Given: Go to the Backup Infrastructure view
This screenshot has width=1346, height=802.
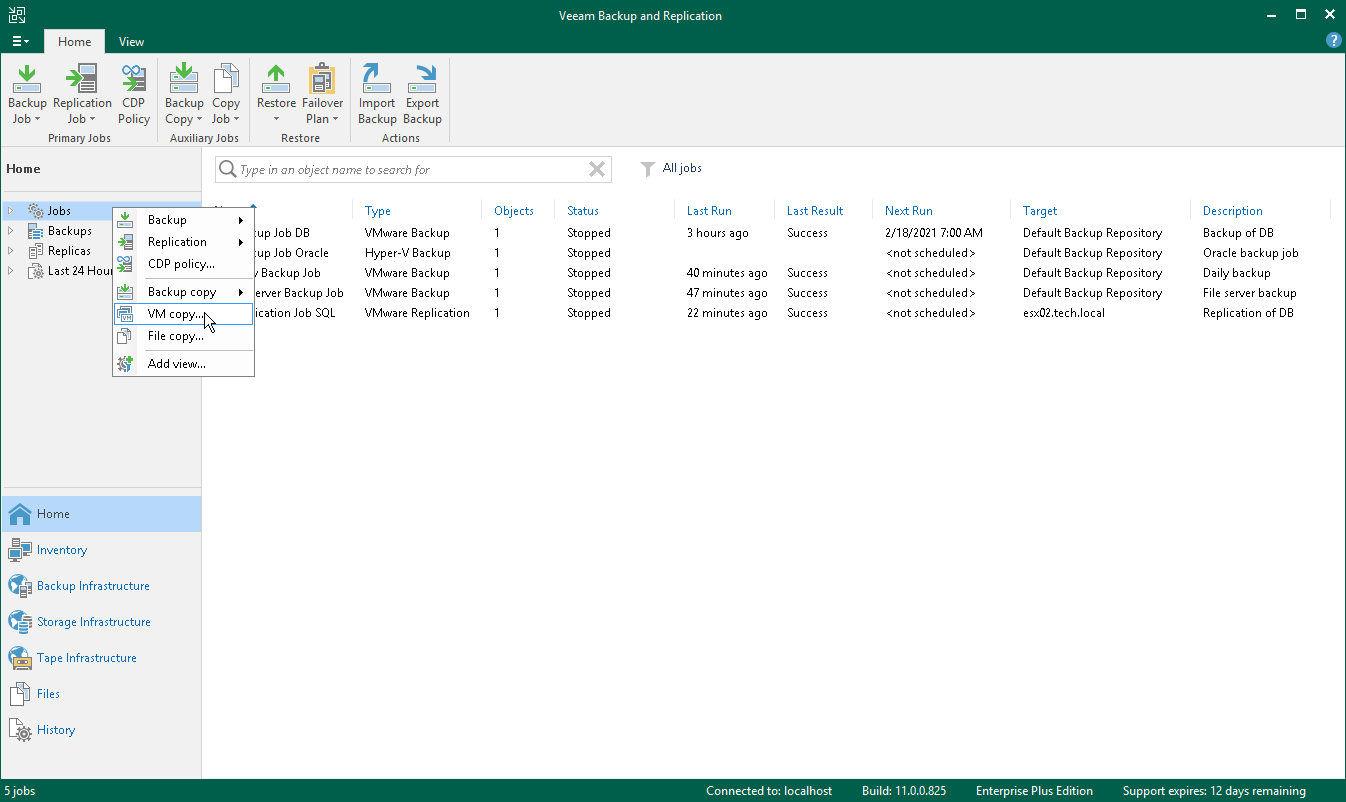Looking at the screenshot, I should pyautogui.click(x=93, y=586).
